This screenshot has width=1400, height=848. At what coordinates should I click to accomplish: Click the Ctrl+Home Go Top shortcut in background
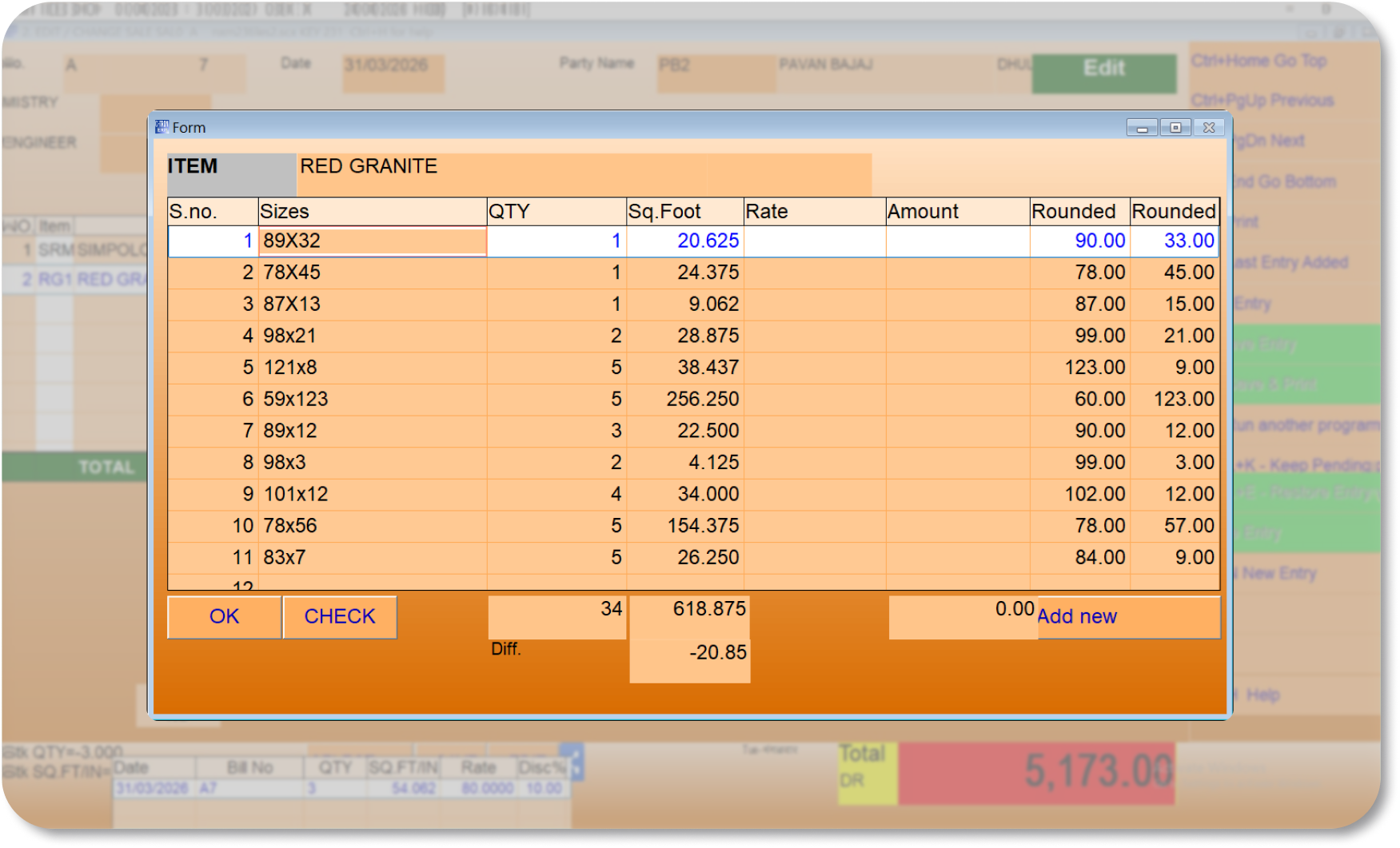point(1258,61)
